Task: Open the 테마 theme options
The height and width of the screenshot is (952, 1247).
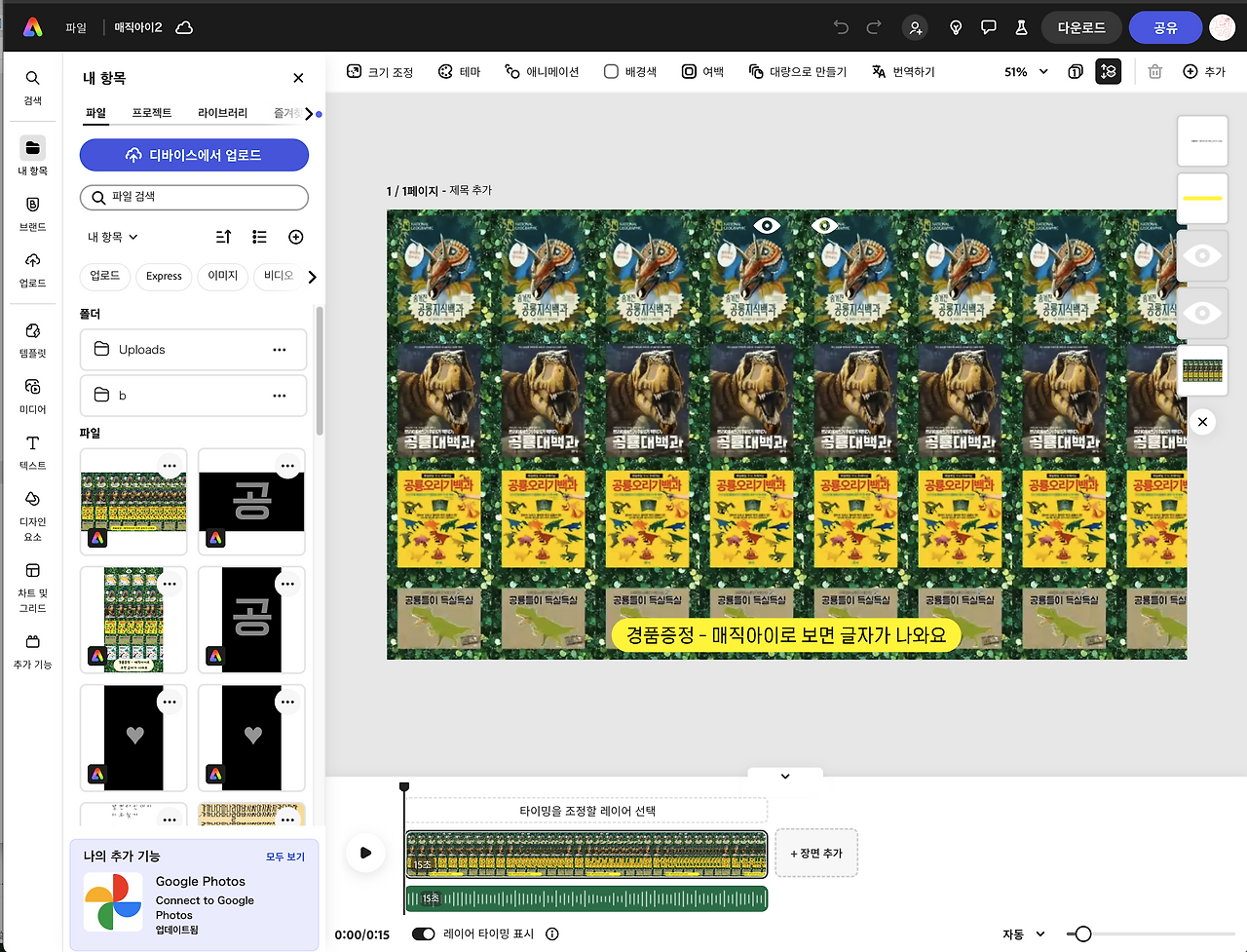Action: tap(459, 71)
